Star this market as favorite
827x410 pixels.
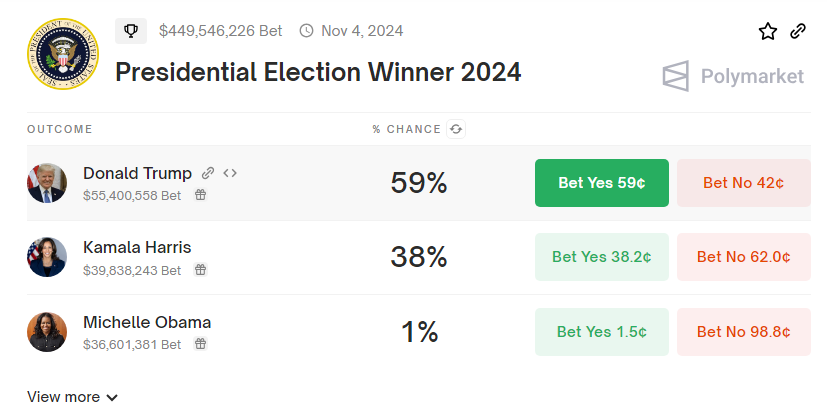[x=768, y=31]
